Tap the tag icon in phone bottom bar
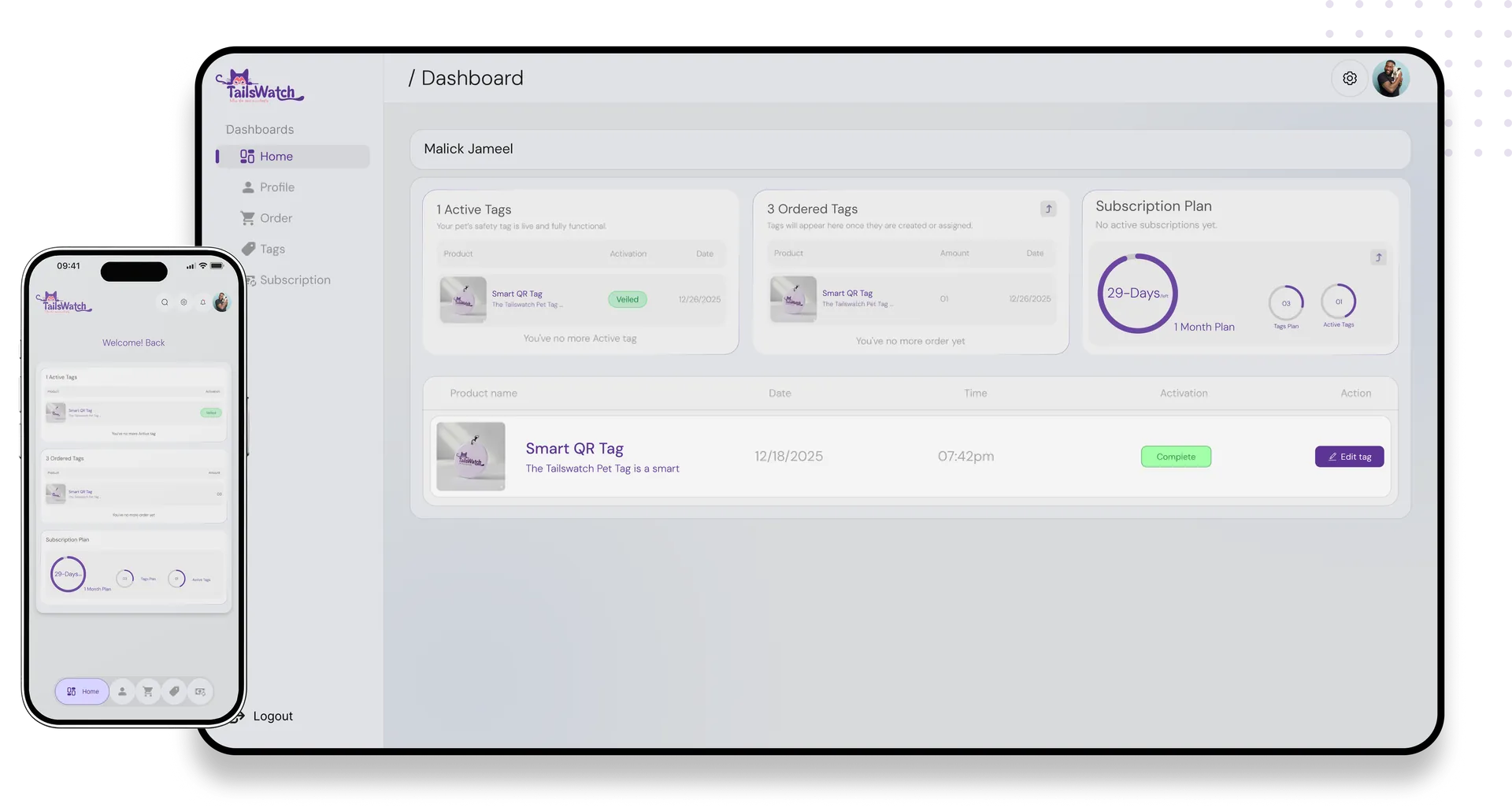The image size is (1512, 807). pyautogui.click(x=174, y=692)
